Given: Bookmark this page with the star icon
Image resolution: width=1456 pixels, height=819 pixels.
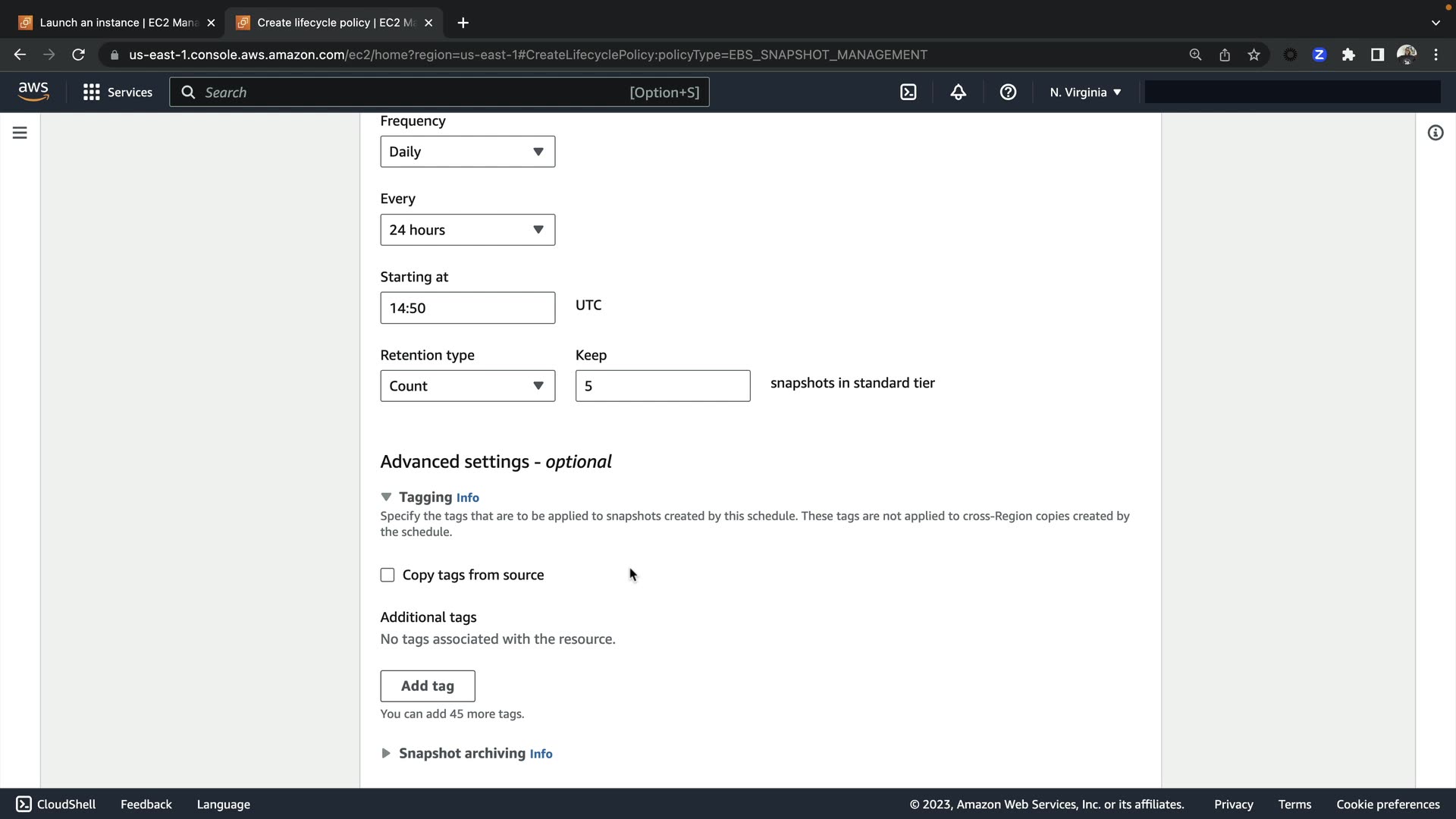Looking at the screenshot, I should tap(1254, 55).
